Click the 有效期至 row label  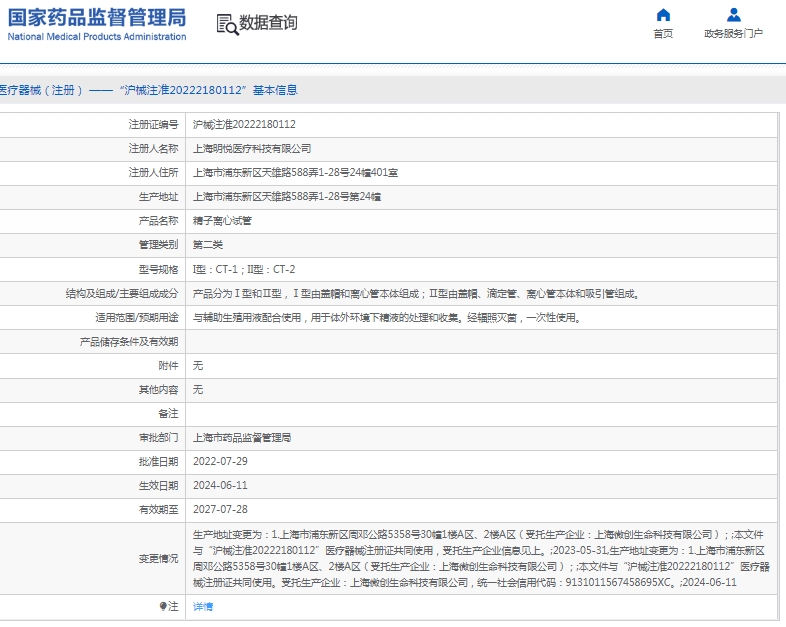(x=158, y=510)
